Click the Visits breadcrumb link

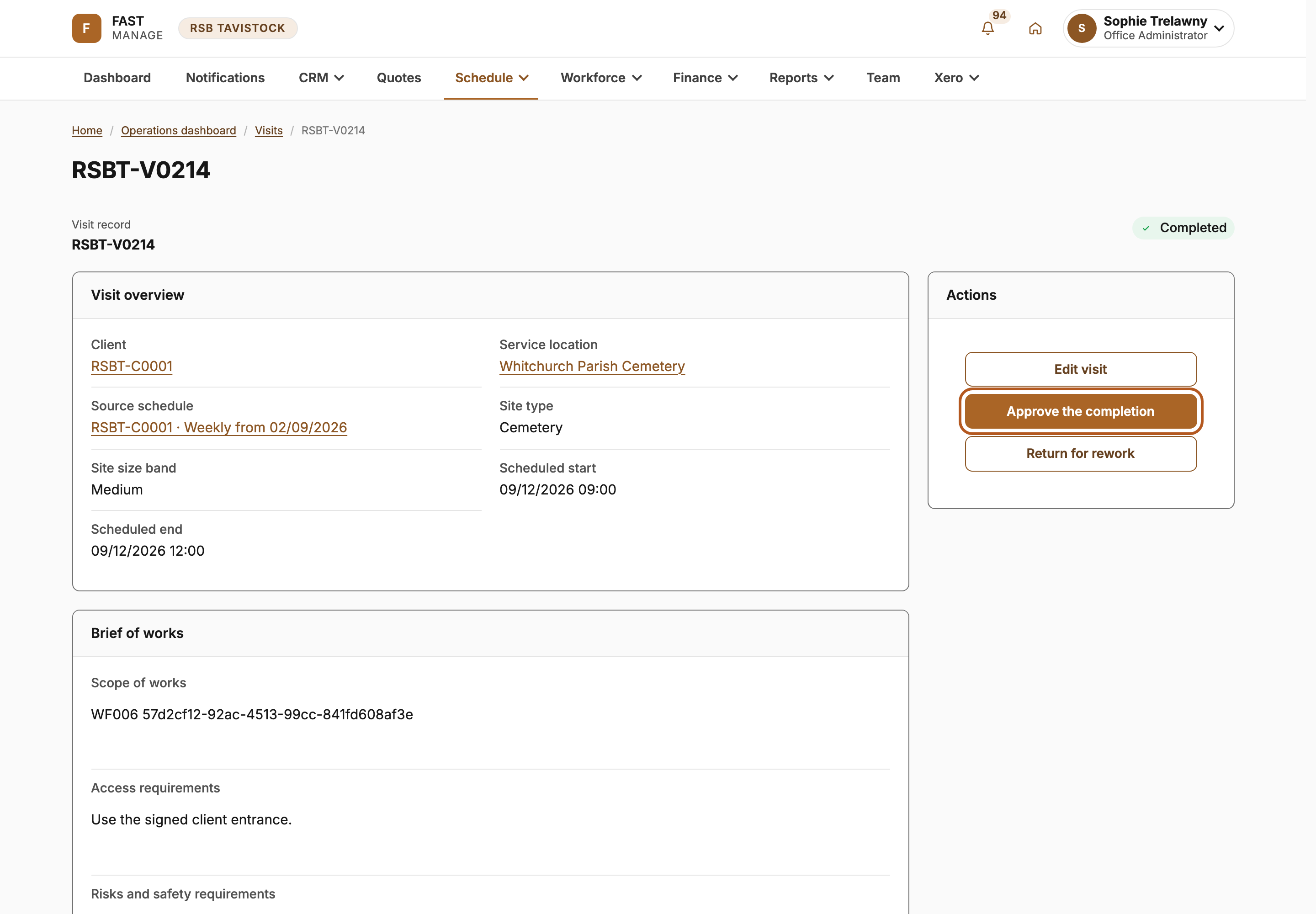(269, 131)
